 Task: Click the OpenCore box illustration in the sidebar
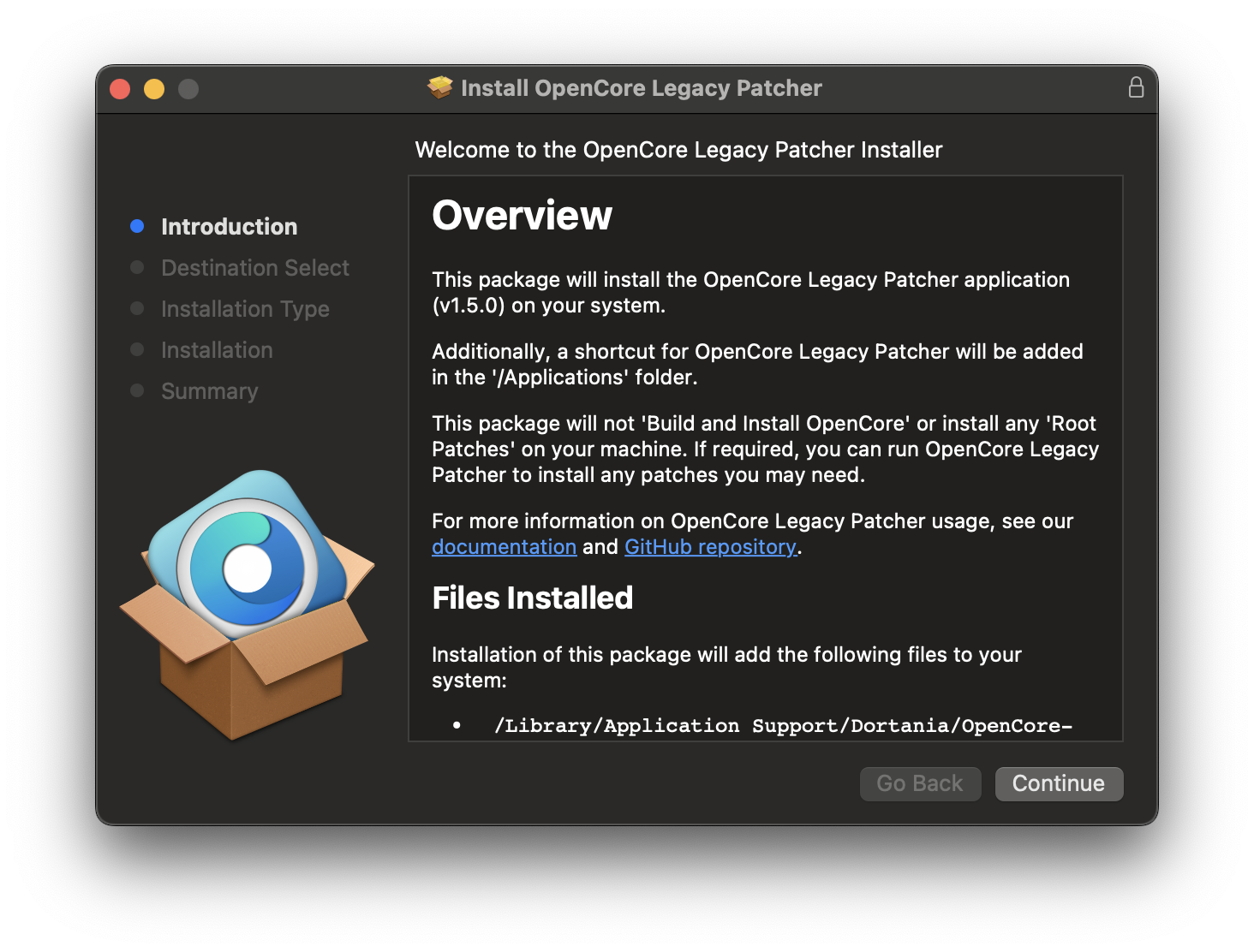247,604
